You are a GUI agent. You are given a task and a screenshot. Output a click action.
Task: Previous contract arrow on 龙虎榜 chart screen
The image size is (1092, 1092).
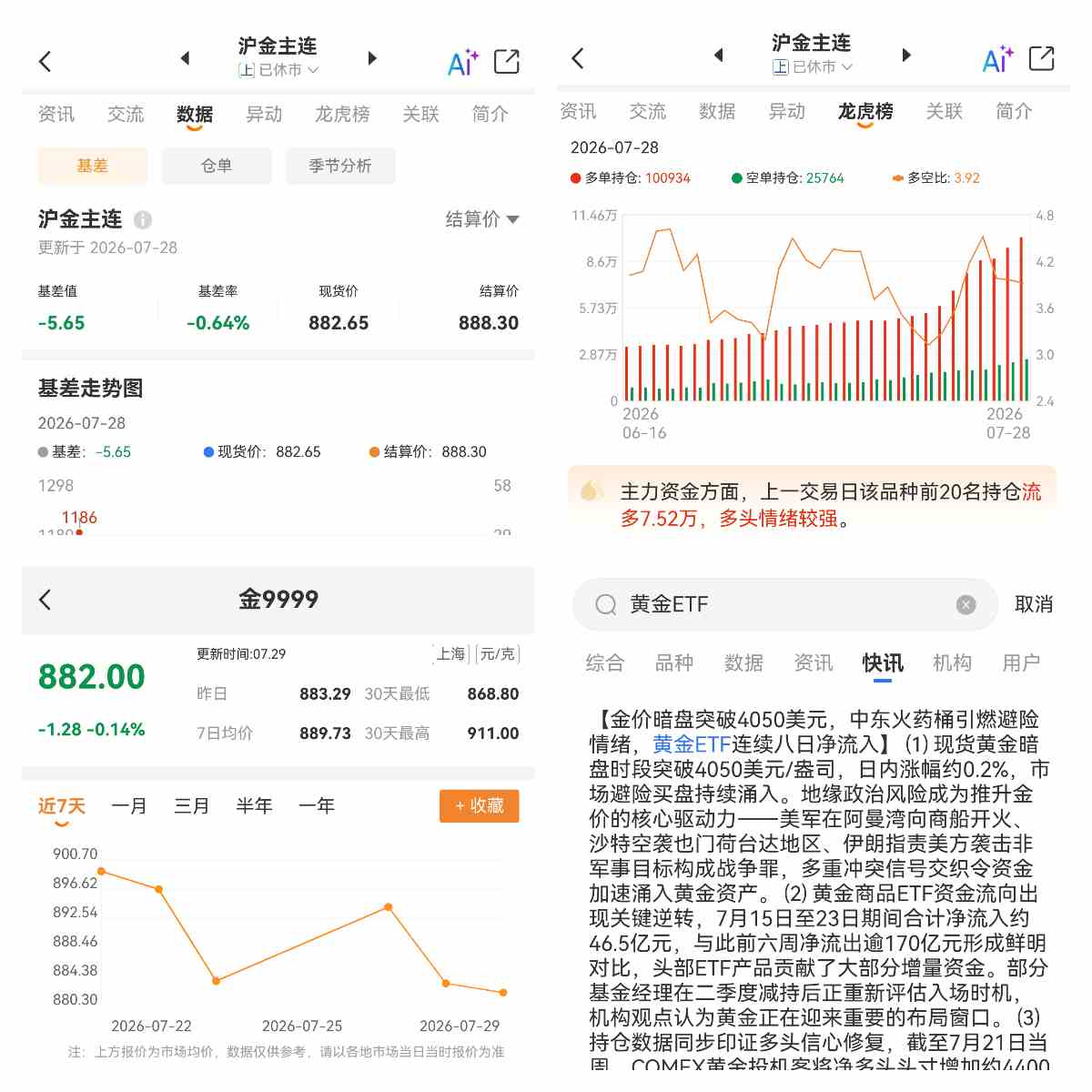(x=719, y=55)
